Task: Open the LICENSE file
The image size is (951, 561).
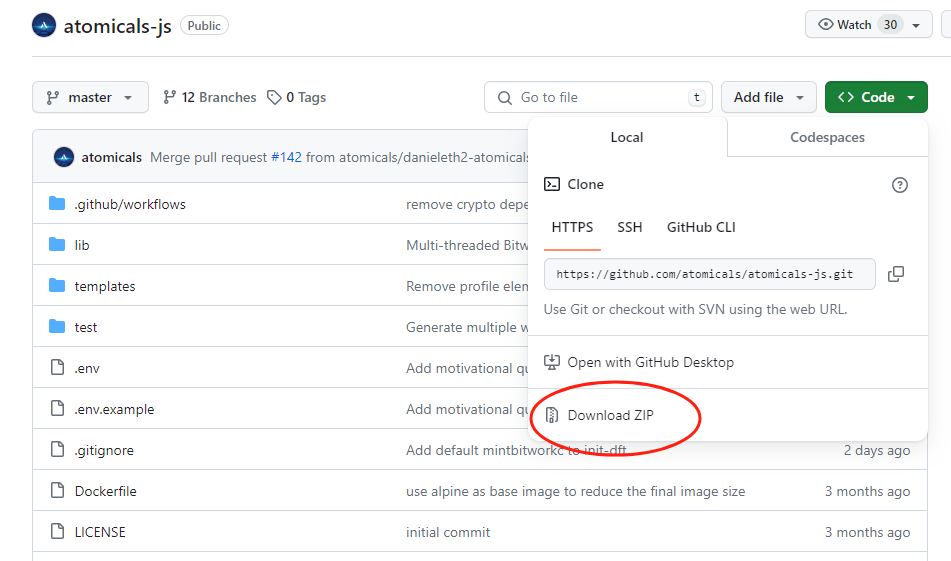Action: click(x=100, y=532)
